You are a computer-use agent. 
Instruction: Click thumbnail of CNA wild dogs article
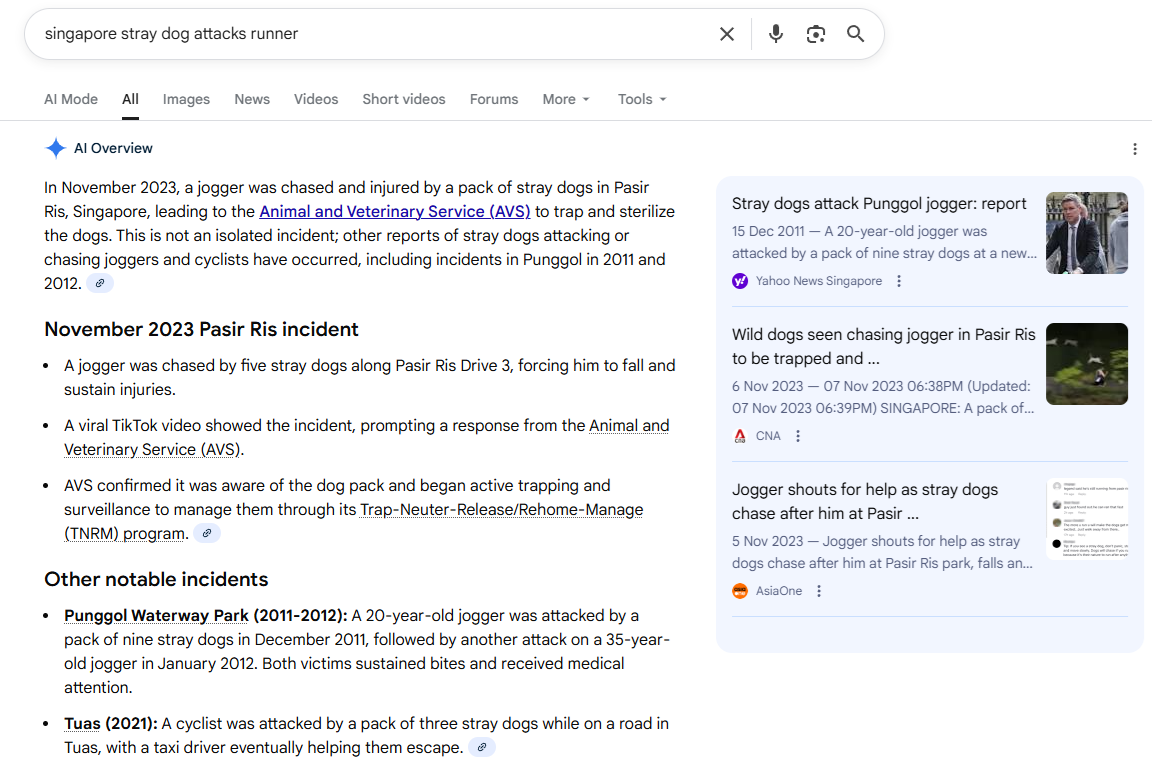coord(1087,364)
